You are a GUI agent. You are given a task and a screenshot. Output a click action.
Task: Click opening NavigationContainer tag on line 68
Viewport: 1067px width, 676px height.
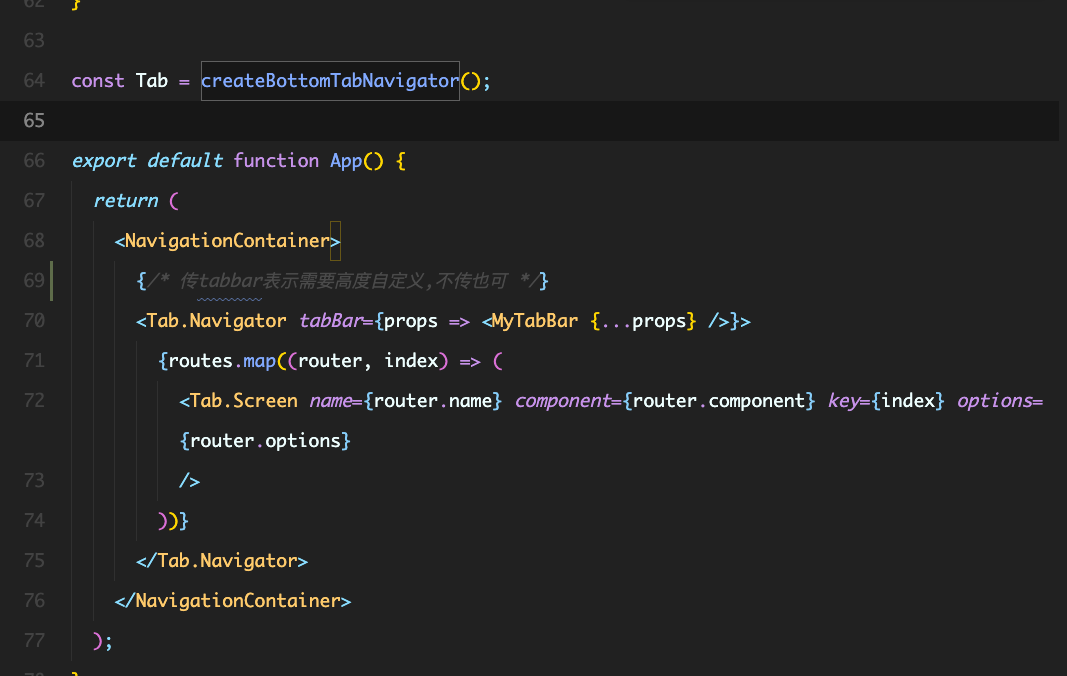[x=227, y=241]
